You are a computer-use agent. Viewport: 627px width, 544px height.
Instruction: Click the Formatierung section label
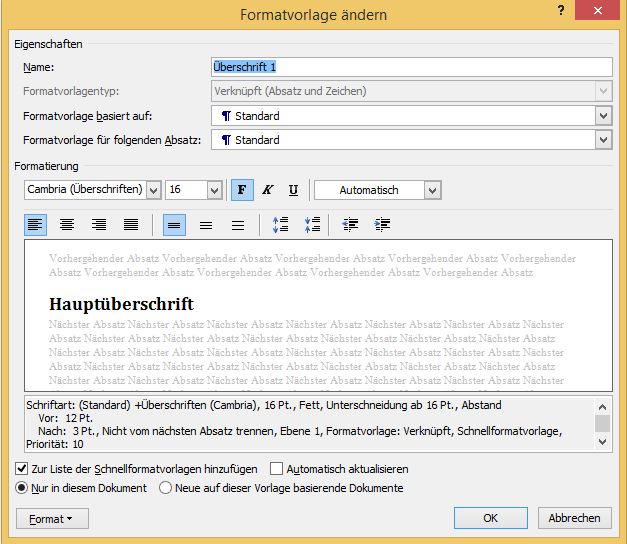46,166
